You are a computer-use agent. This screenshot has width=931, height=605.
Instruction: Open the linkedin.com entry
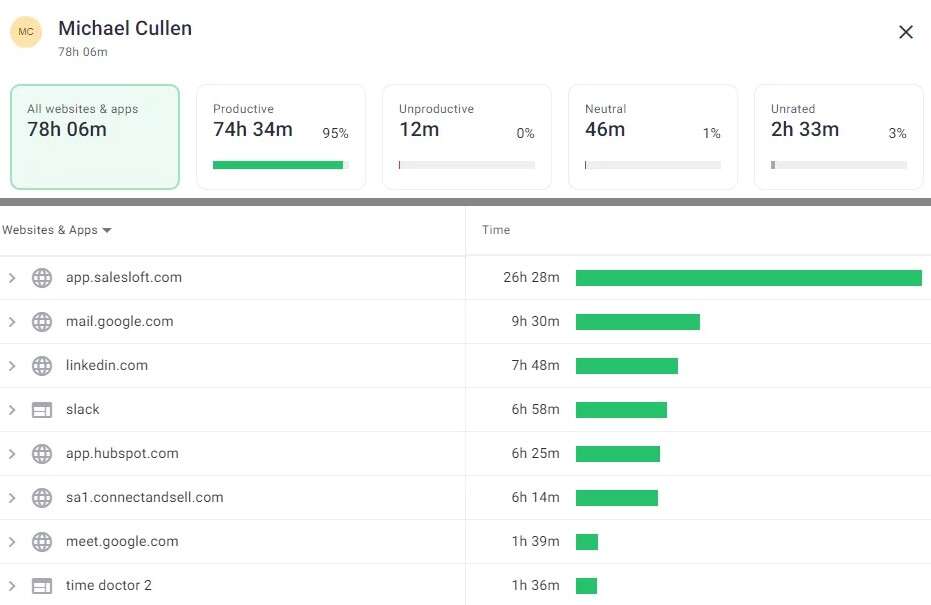pos(11,365)
